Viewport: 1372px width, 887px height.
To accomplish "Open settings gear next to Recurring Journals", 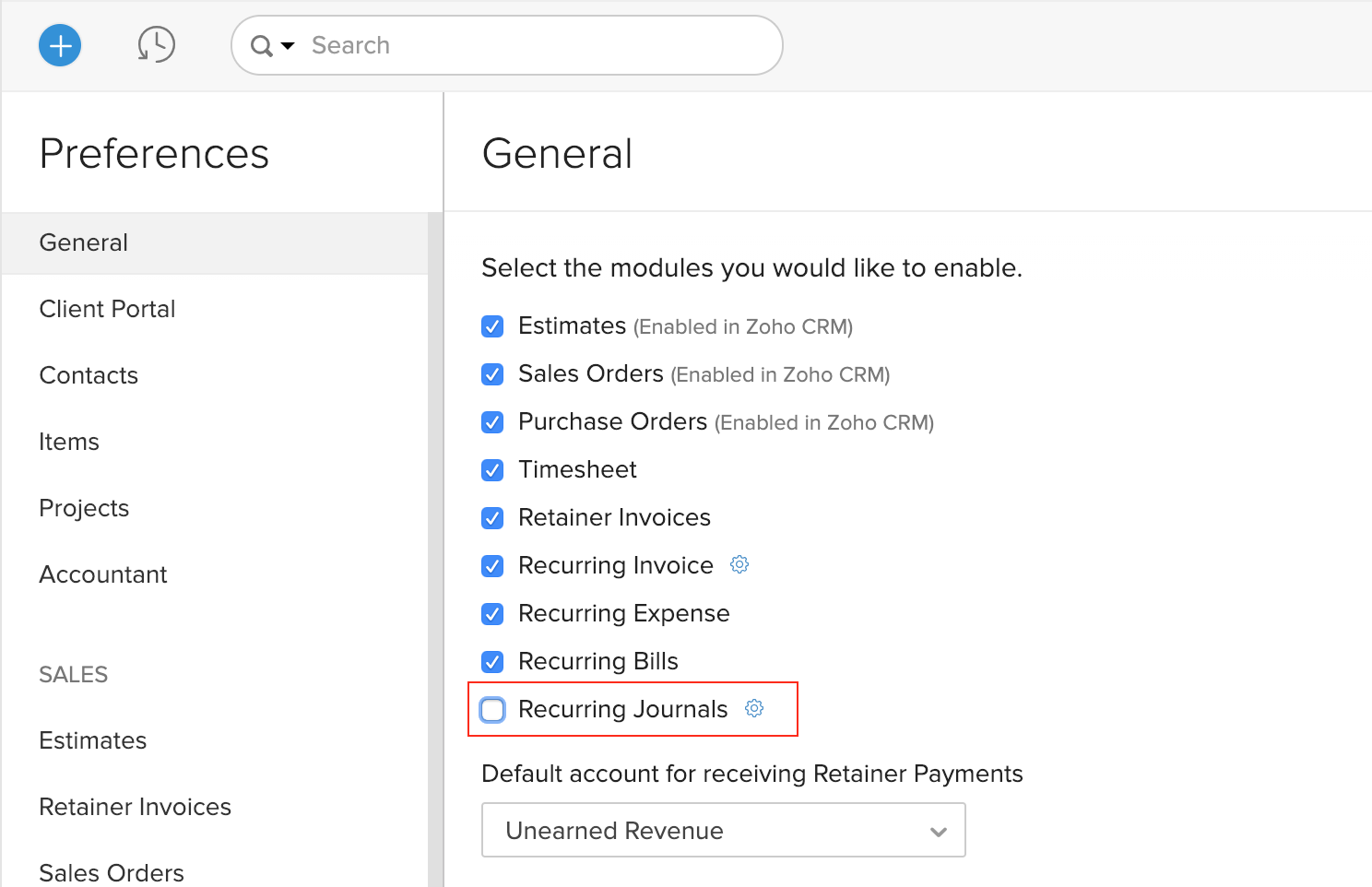I will click(754, 708).
